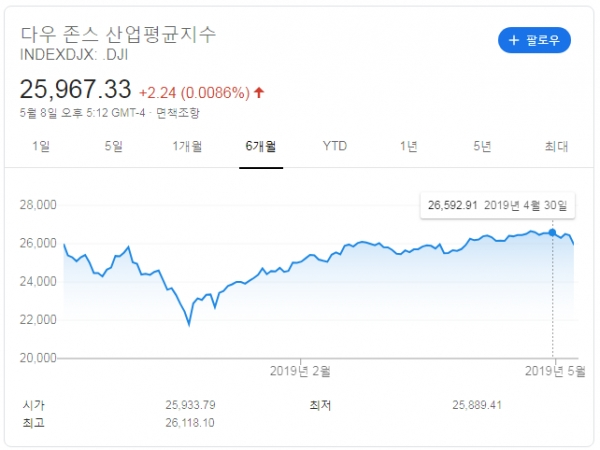Switch chart to YTD tab
Image resolution: width=600 pixels, height=450 pixels.
[335, 147]
